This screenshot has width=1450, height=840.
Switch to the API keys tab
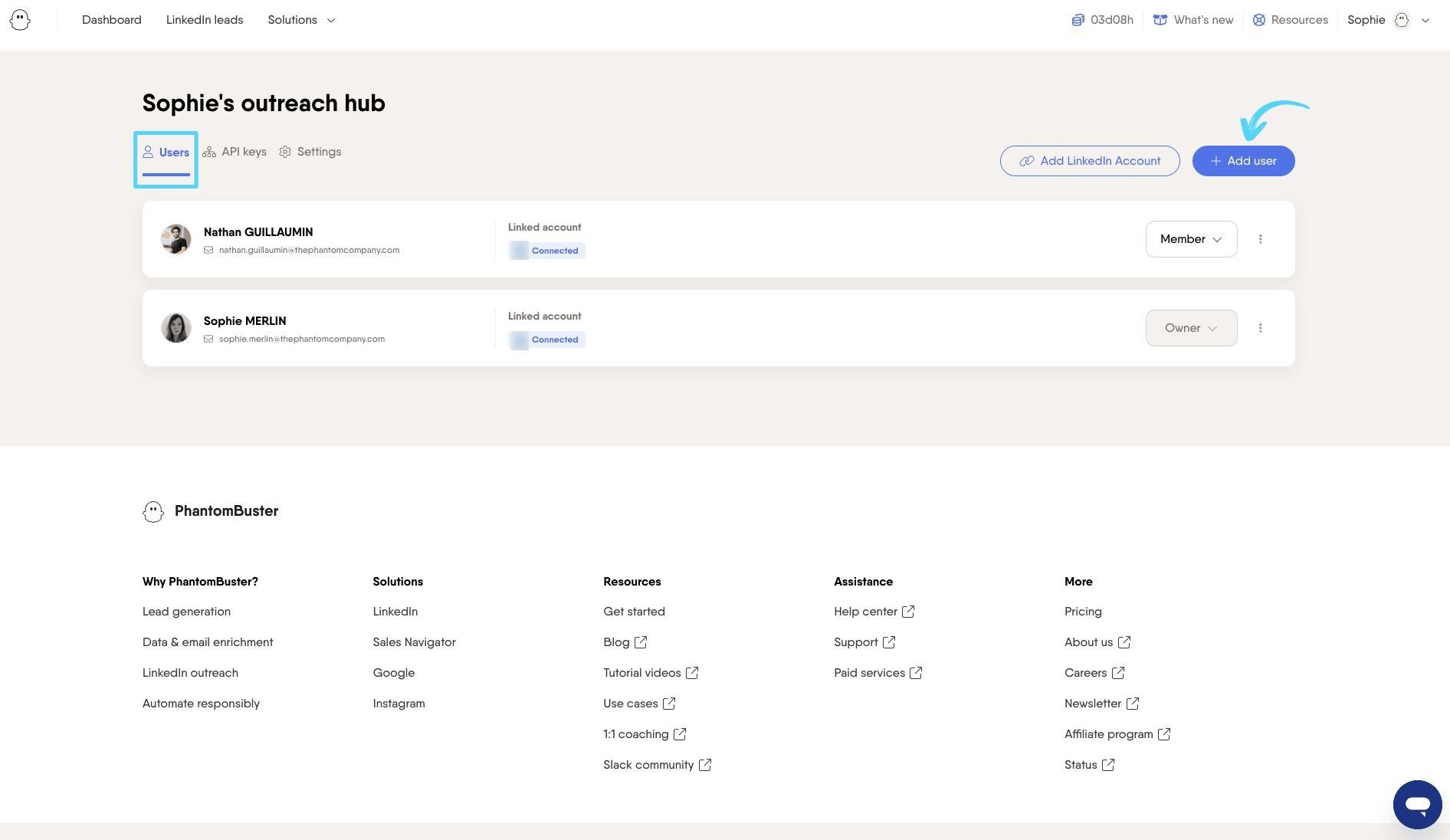[235, 152]
